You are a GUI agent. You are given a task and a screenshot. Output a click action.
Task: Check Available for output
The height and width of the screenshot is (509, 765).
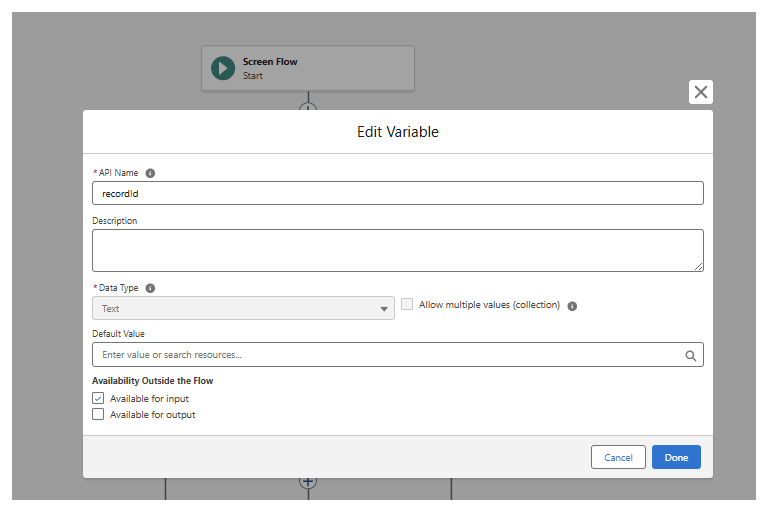point(98,414)
